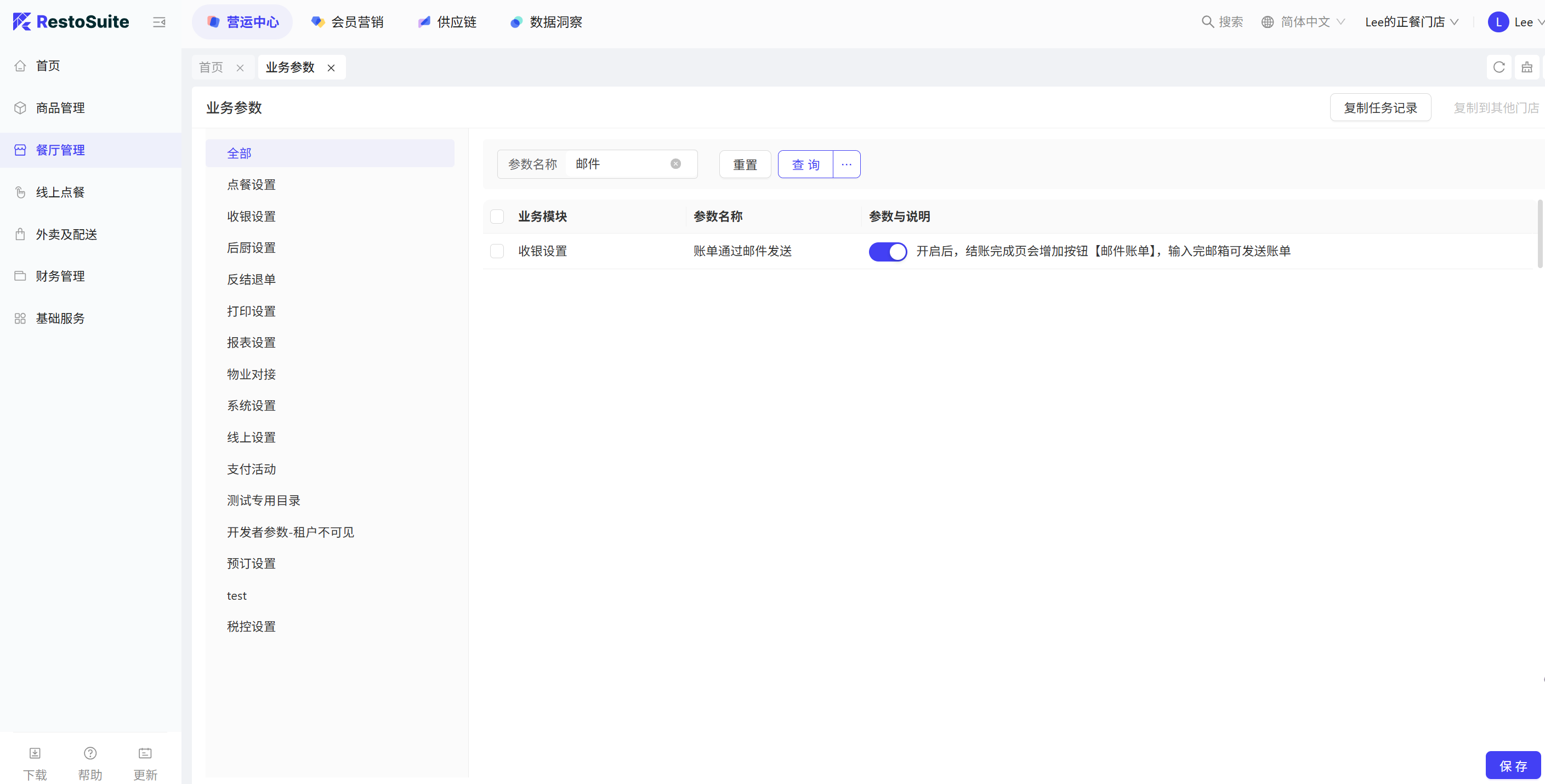This screenshot has height=784, width=1545.
Task: Open the 下载 download icon
Action: click(35, 753)
